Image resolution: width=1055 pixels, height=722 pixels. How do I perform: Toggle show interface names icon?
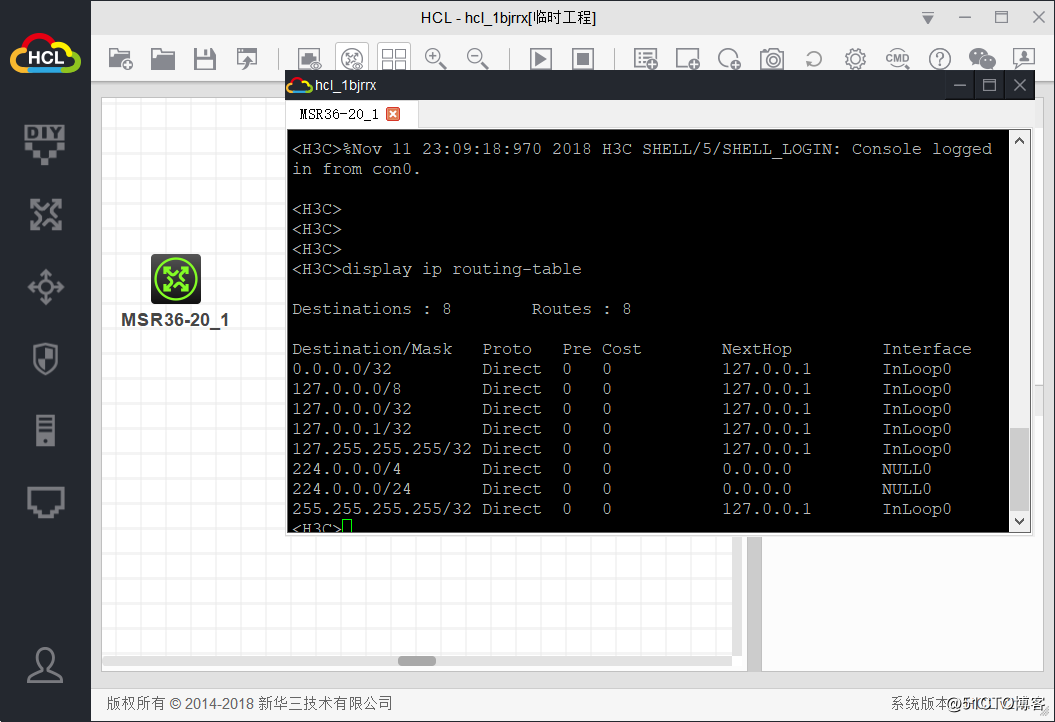(310, 59)
